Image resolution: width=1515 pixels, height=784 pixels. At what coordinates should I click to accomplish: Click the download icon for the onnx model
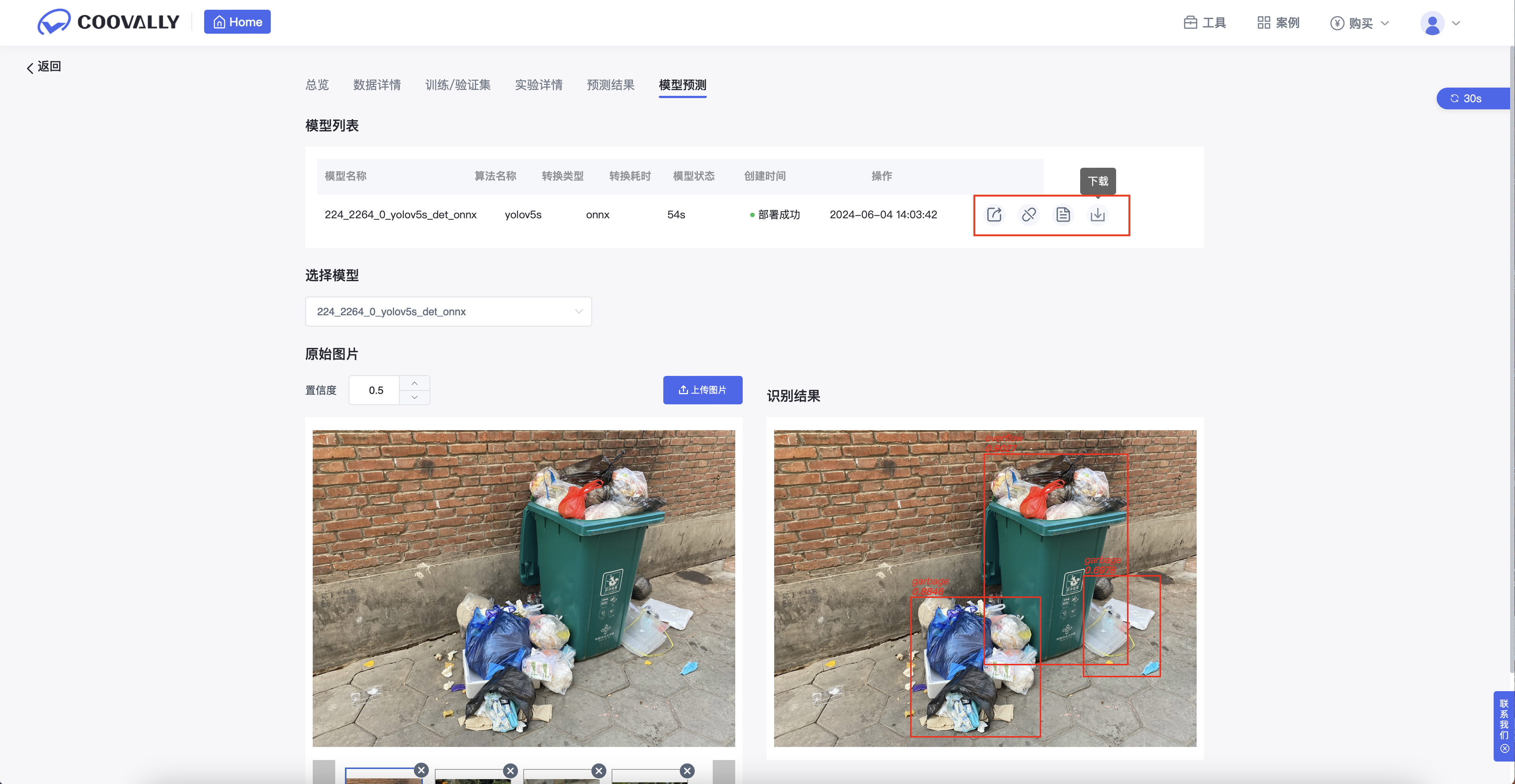click(1097, 215)
